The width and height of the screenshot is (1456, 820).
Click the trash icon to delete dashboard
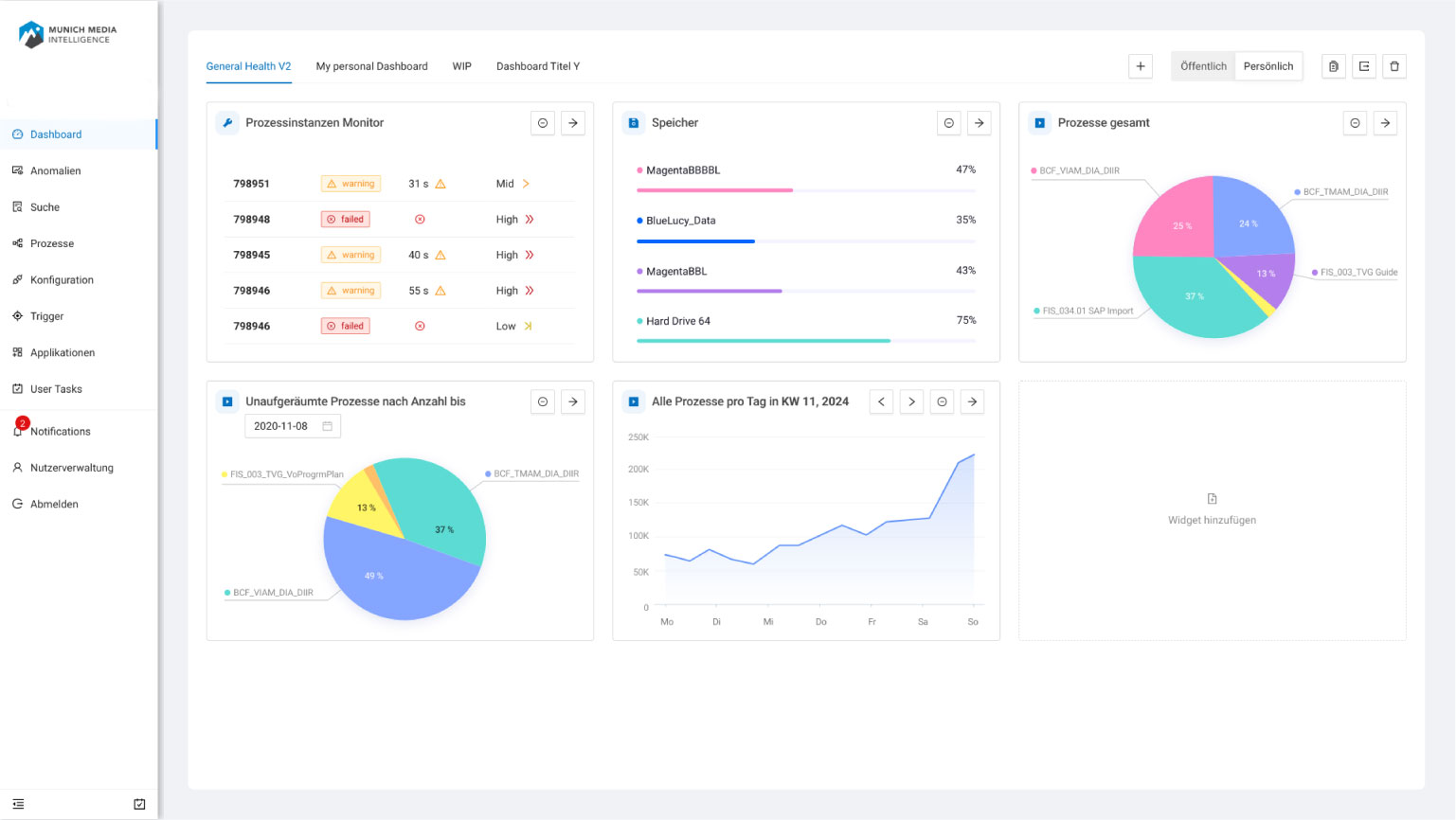pyautogui.click(x=1394, y=66)
